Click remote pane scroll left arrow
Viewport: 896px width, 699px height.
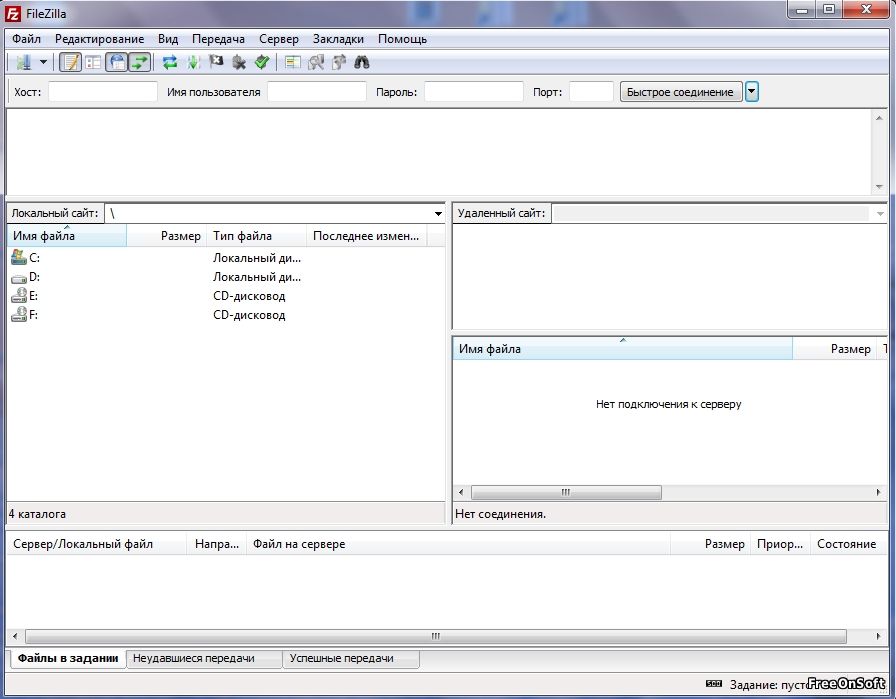pyautogui.click(x=461, y=492)
